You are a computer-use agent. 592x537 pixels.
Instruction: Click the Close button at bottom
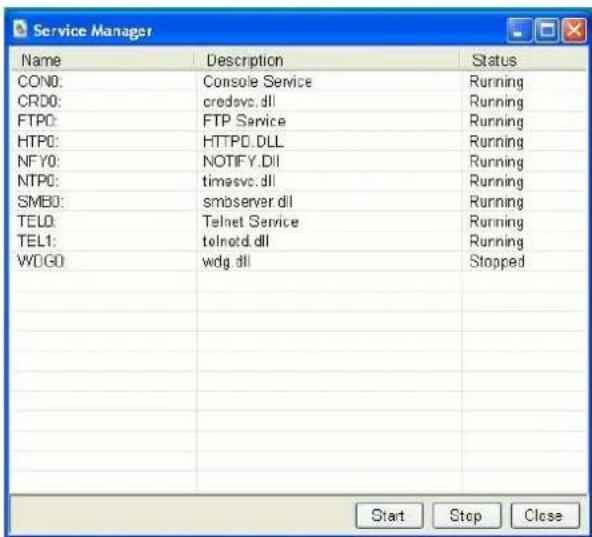[x=545, y=515]
